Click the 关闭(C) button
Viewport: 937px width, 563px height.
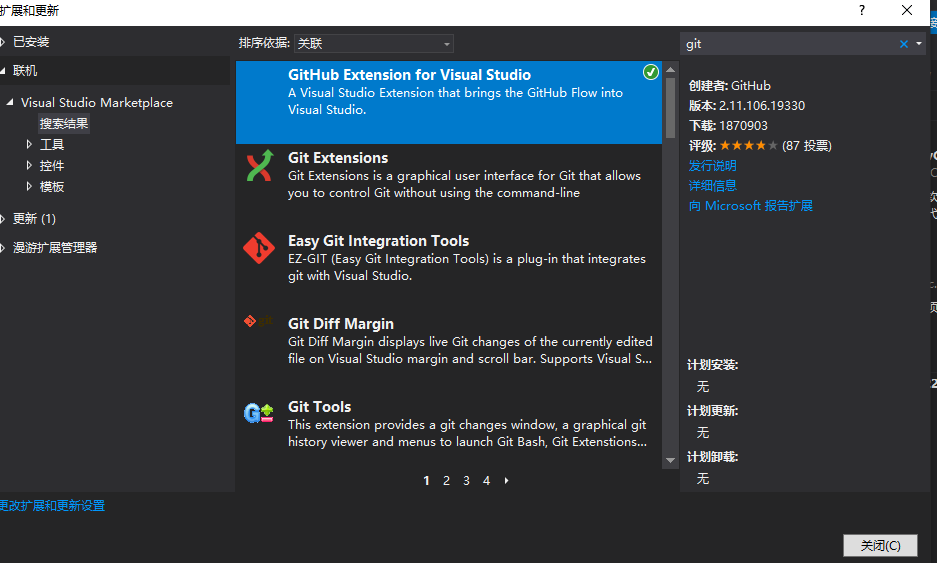880,545
